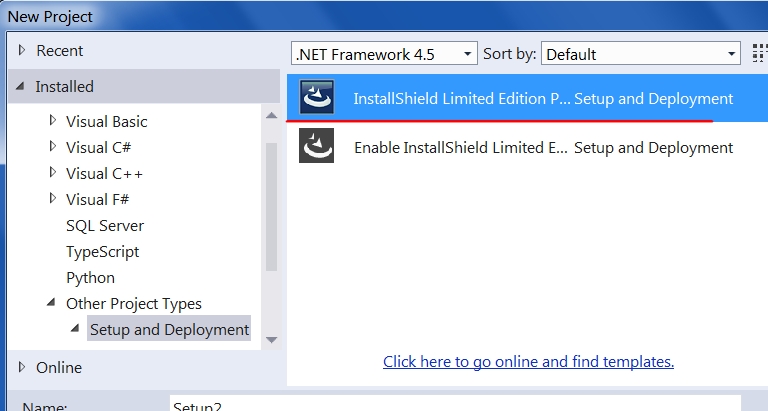This screenshot has height=411, width=768.
Task: Expand the Visual C++ node
Action: pos(53,172)
